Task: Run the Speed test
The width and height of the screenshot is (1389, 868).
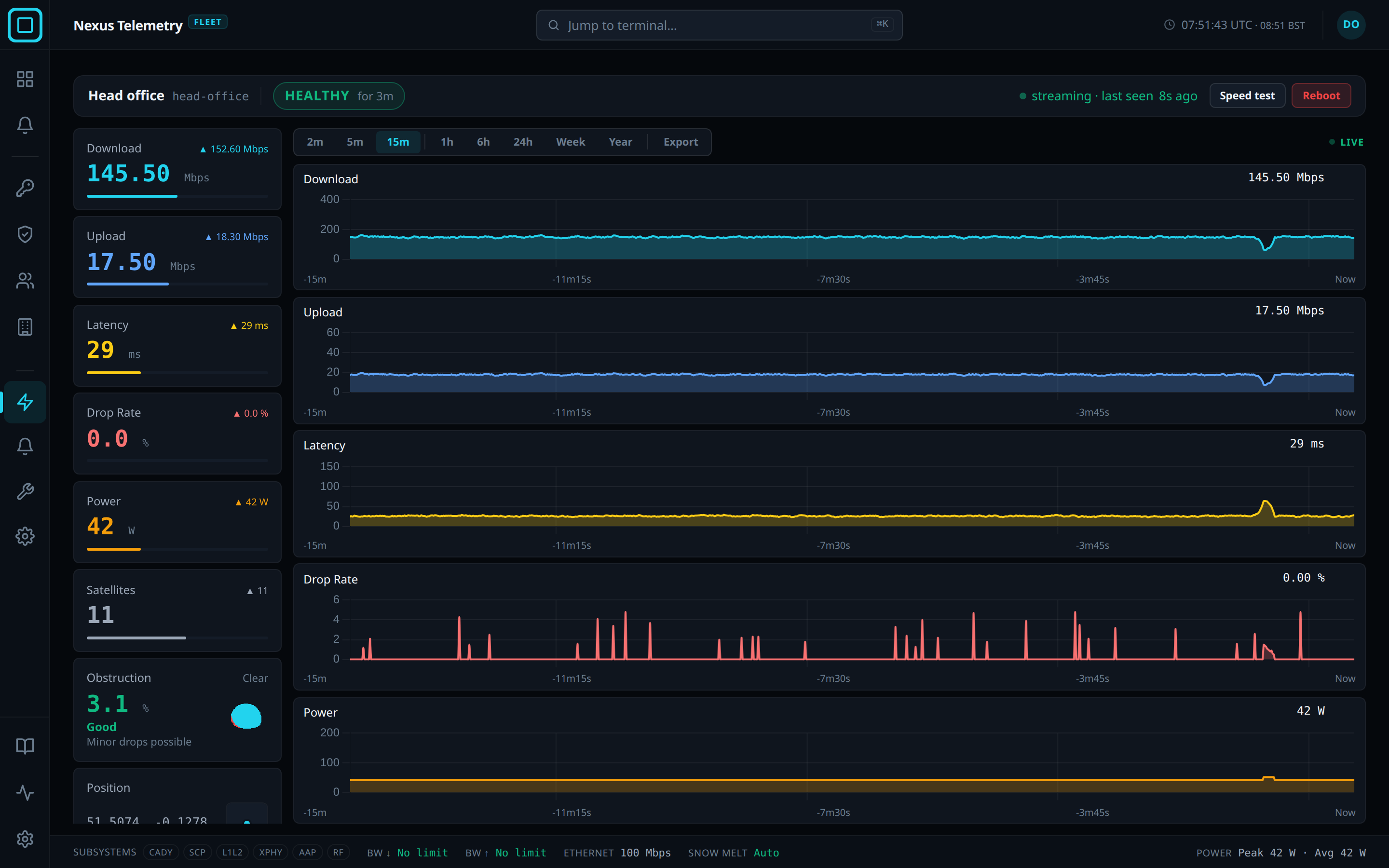Action: (1247, 95)
